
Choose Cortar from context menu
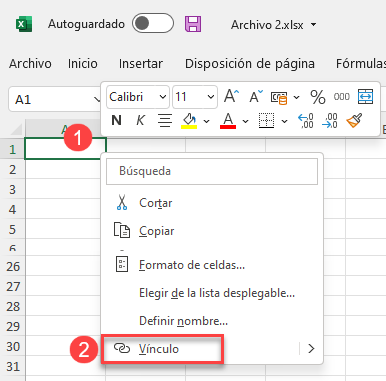click(212, 203)
